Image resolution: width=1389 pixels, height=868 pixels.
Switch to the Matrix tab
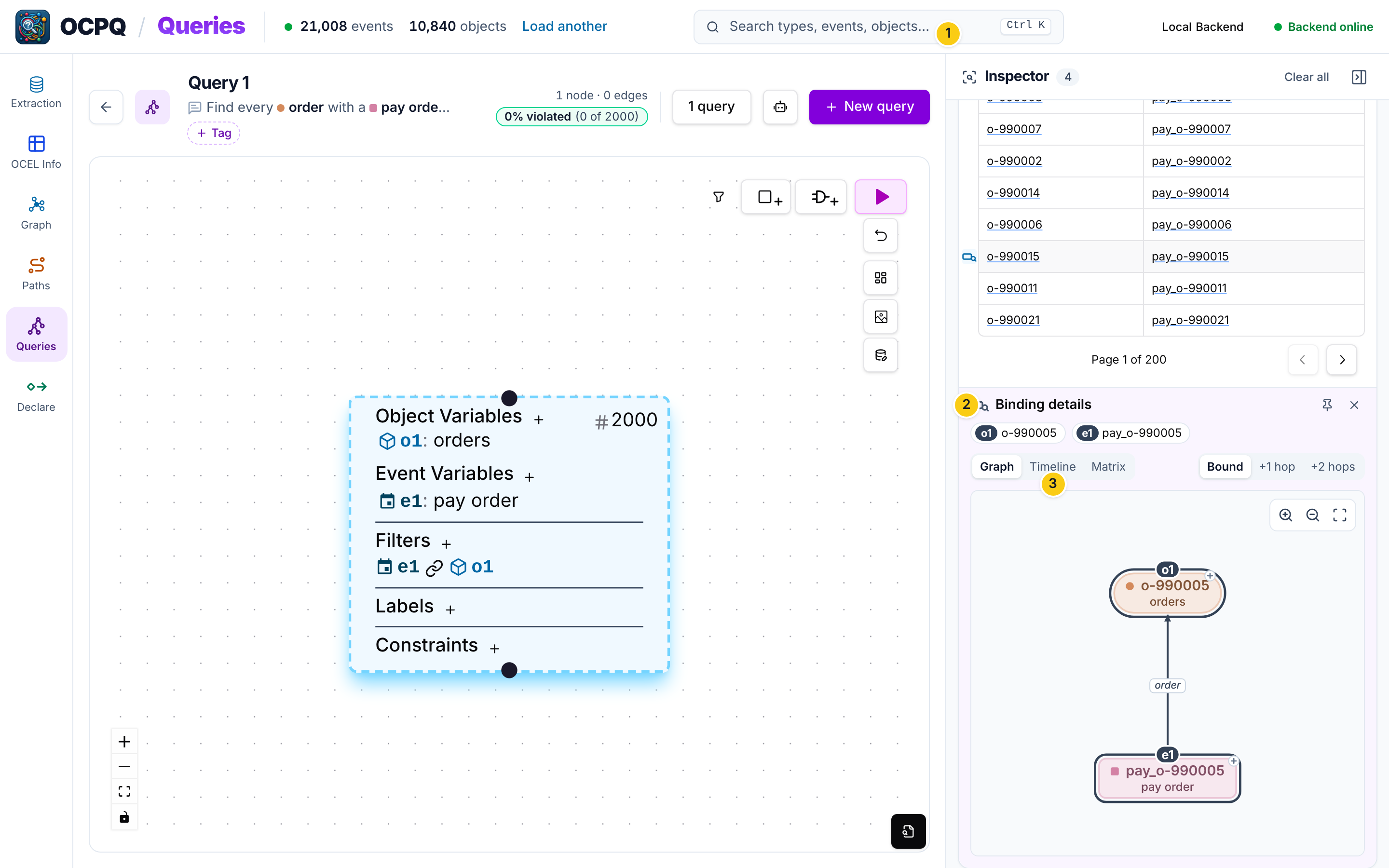1108,467
